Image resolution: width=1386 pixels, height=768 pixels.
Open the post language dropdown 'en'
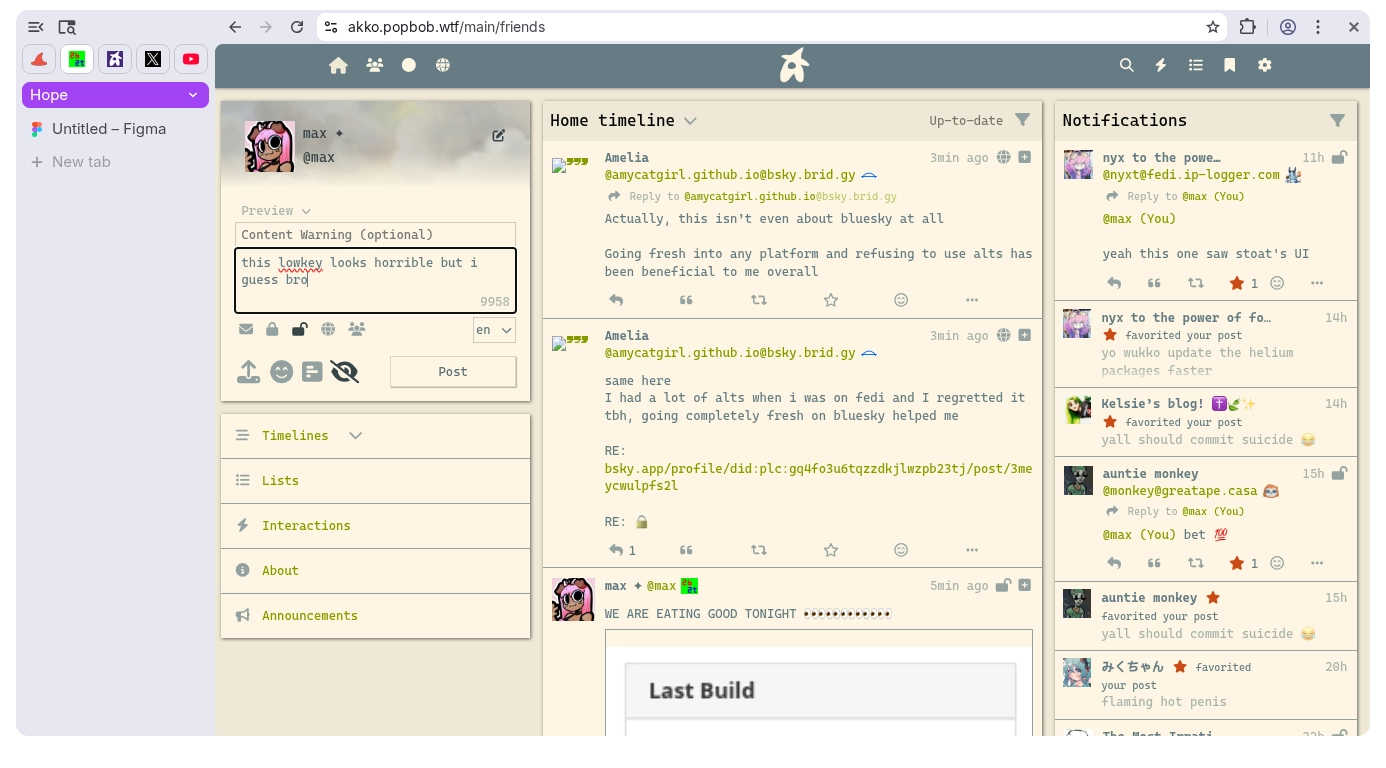[494, 330]
